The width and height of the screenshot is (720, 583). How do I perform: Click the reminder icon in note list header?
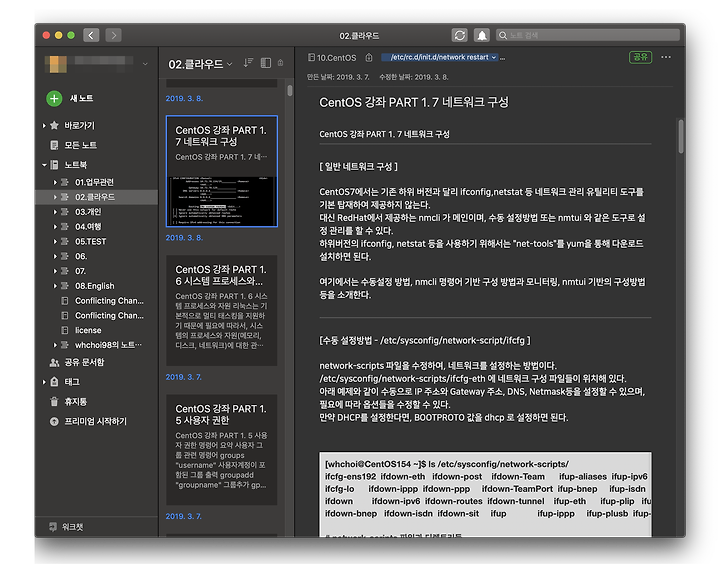click(x=280, y=63)
